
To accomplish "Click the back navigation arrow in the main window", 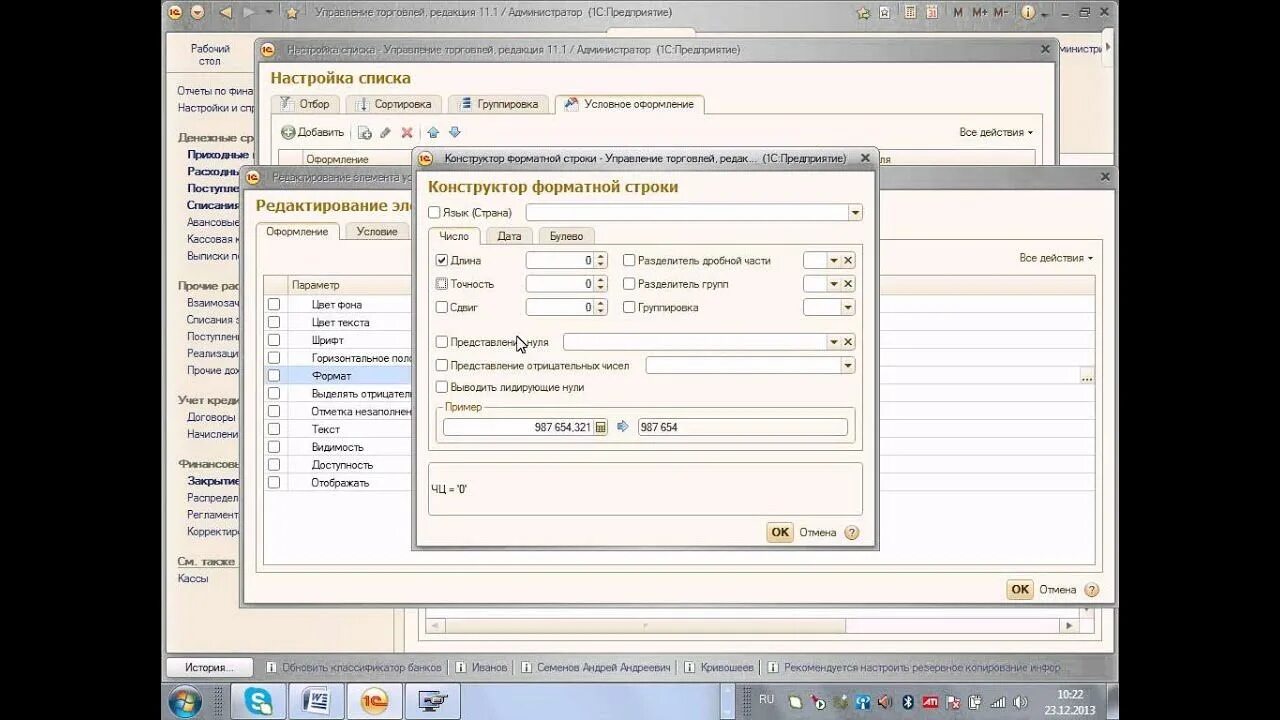I will [225, 12].
